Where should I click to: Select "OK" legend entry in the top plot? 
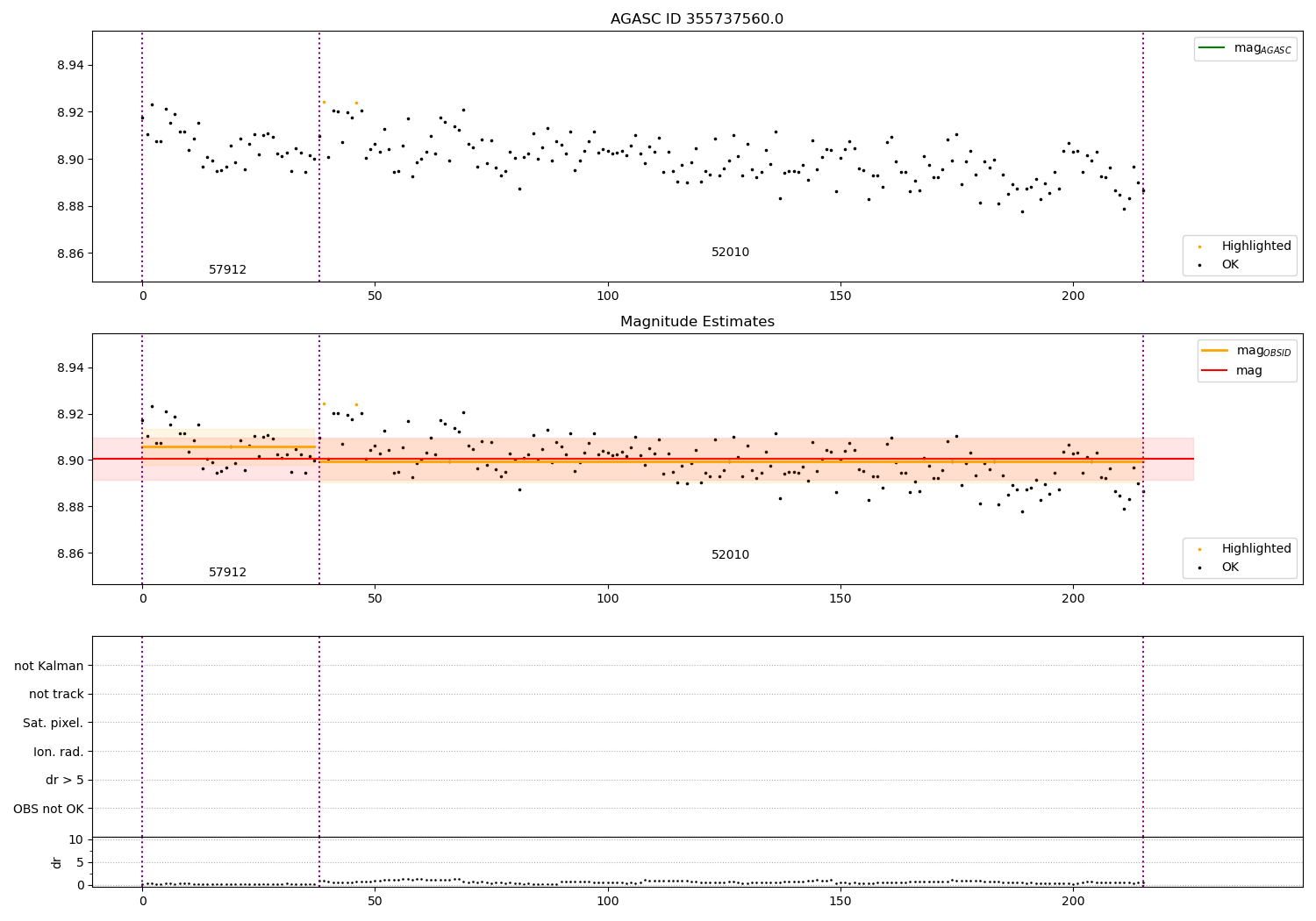1230,264
